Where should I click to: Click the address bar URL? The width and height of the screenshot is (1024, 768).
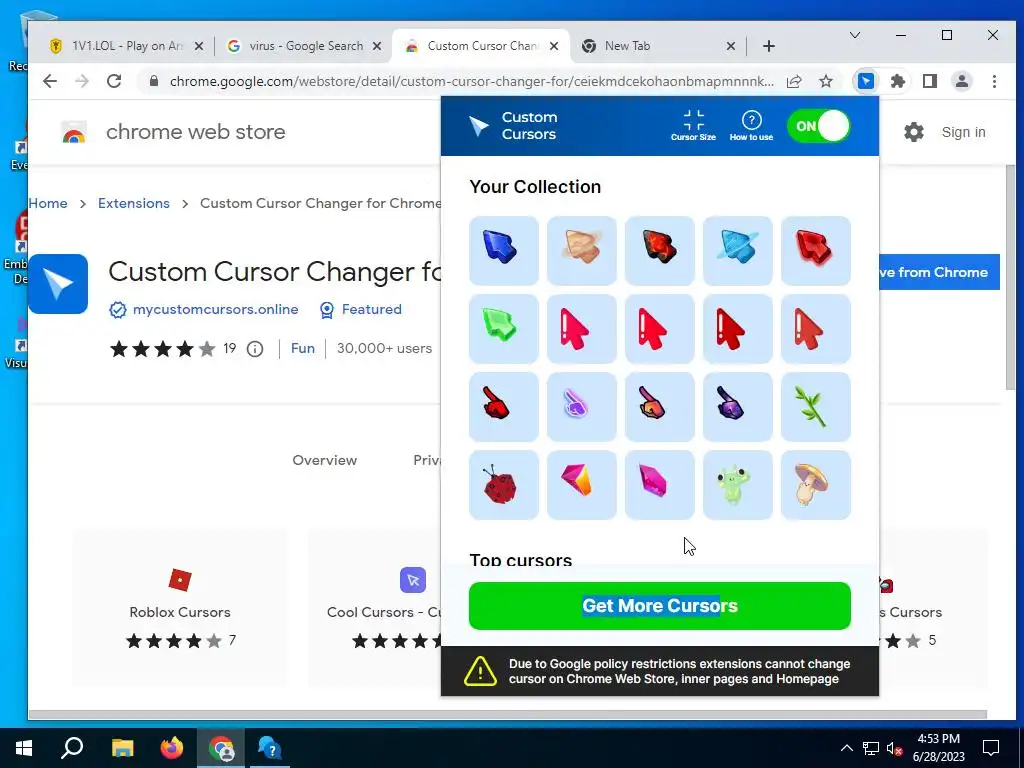tap(472, 81)
